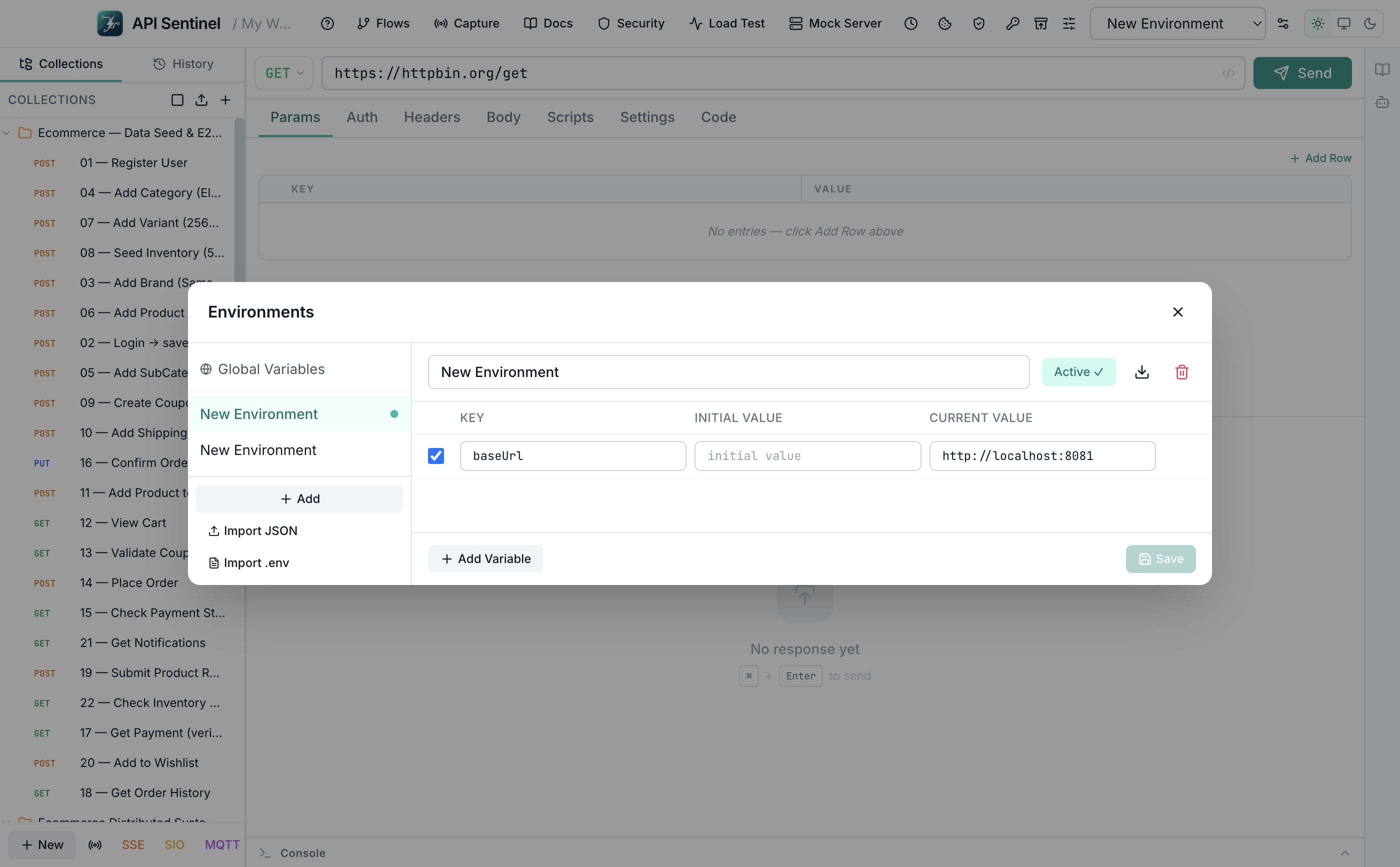Open Flows from top navigation

click(383, 23)
